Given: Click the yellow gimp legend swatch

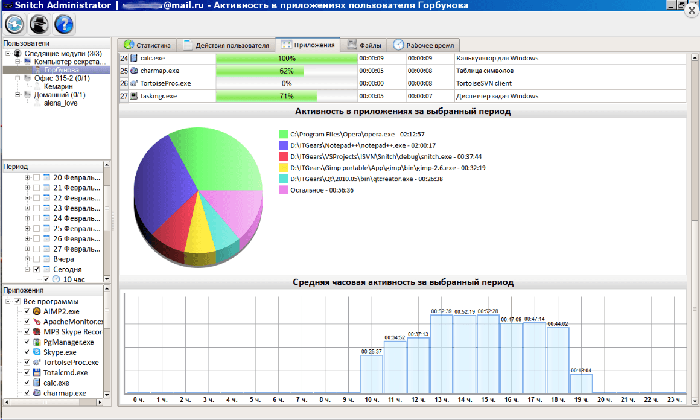Looking at the screenshot, I should pyautogui.click(x=283, y=167).
